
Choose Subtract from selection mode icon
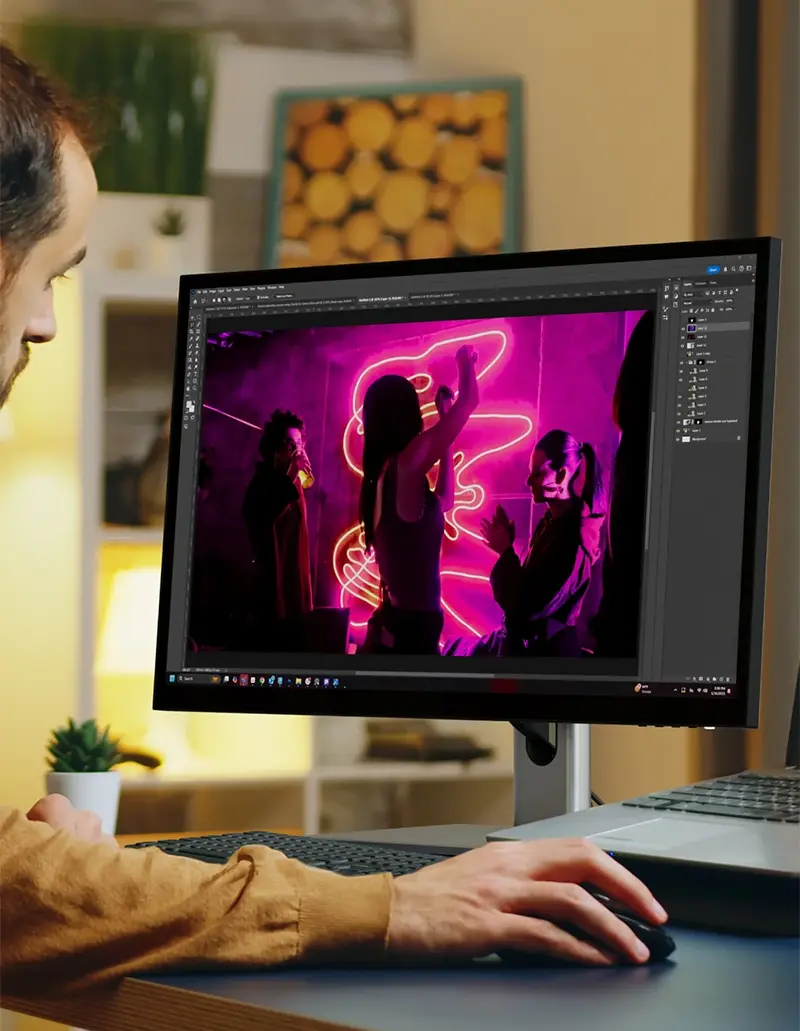[224, 300]
